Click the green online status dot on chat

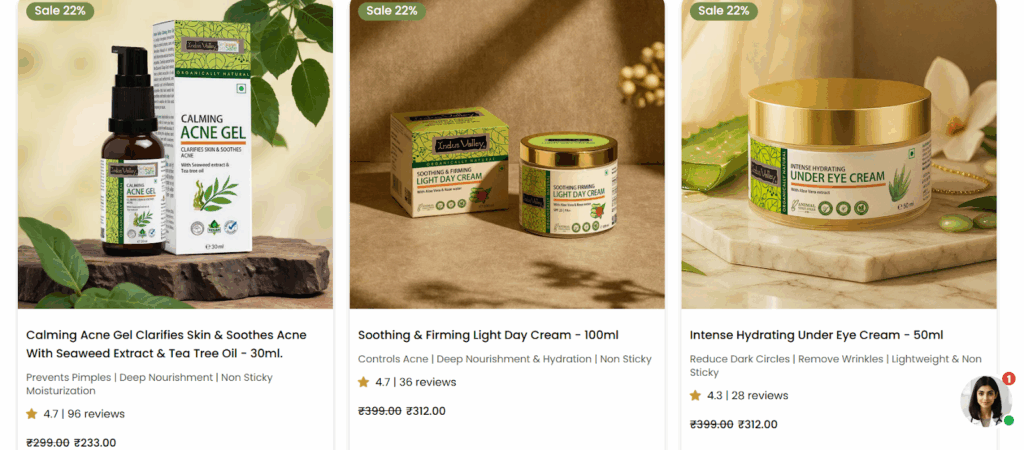click(1009, 421)
